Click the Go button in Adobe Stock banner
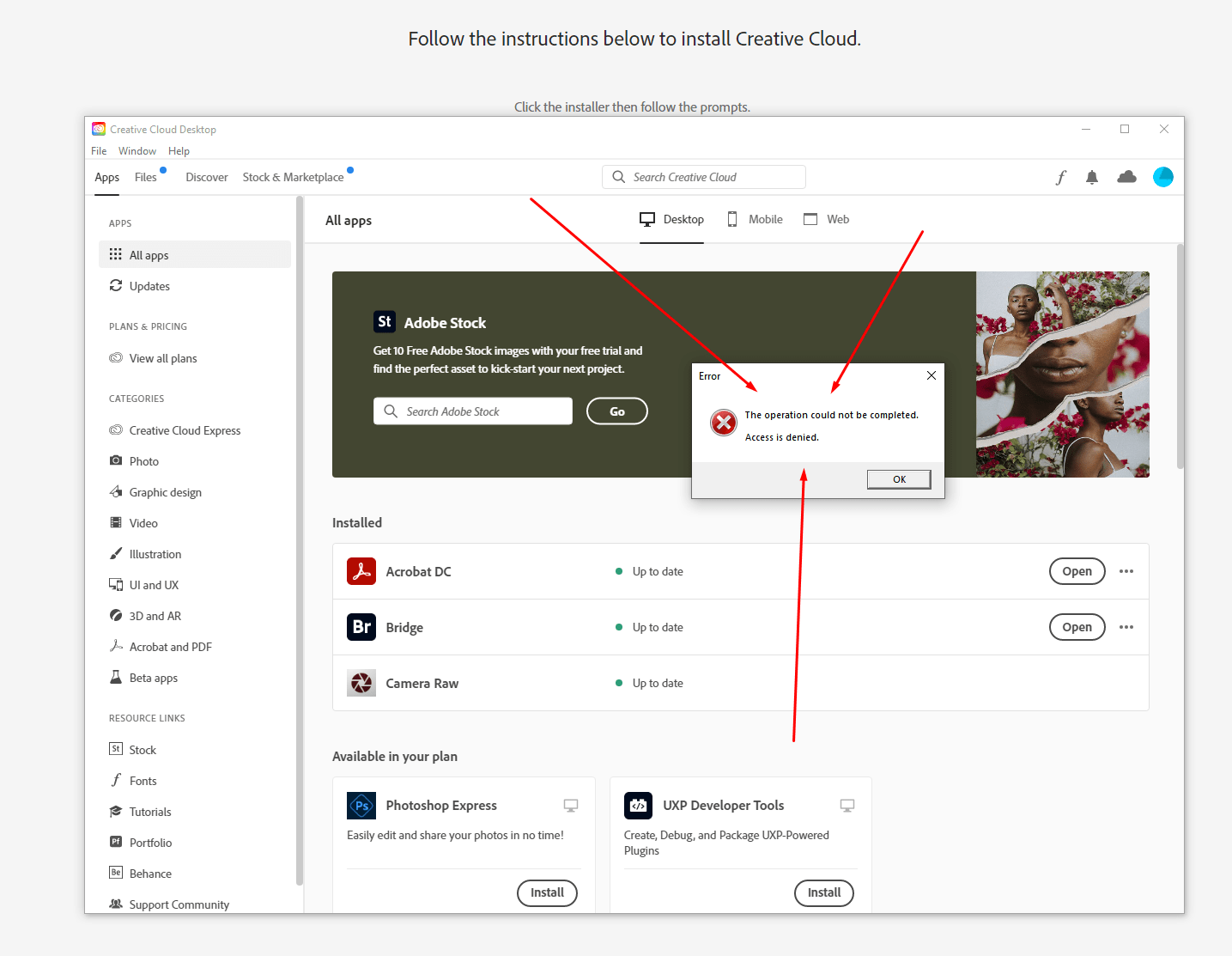Screen dimensions: 1232x956 point(617,411)
